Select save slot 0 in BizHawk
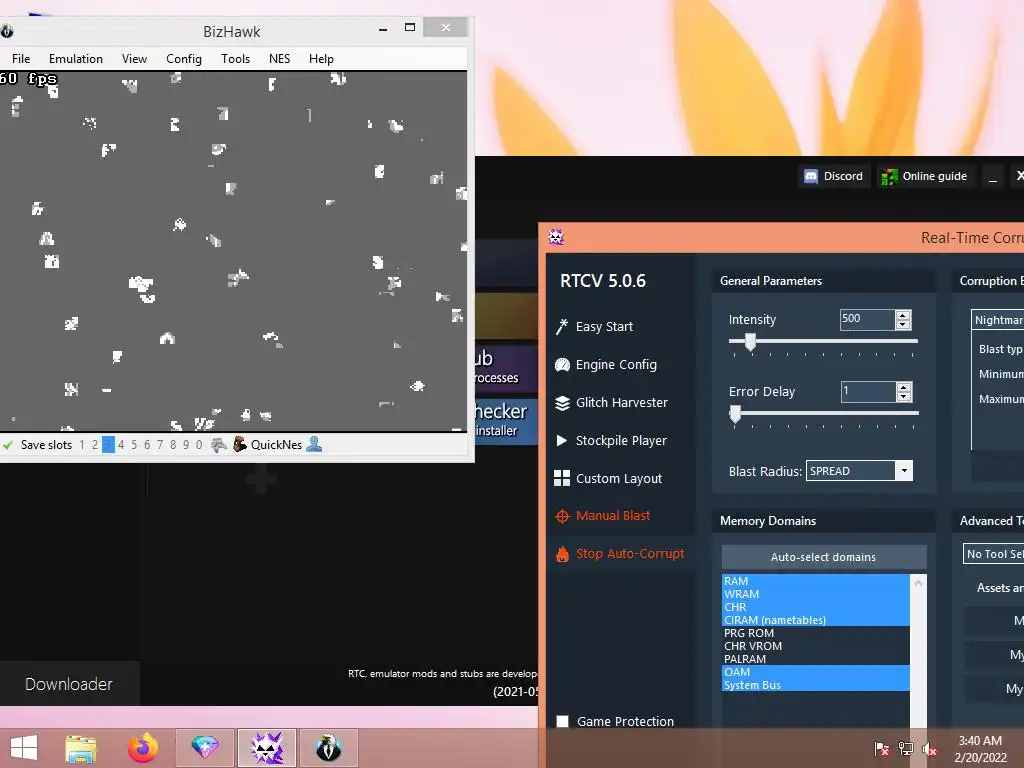 point(199,445)
